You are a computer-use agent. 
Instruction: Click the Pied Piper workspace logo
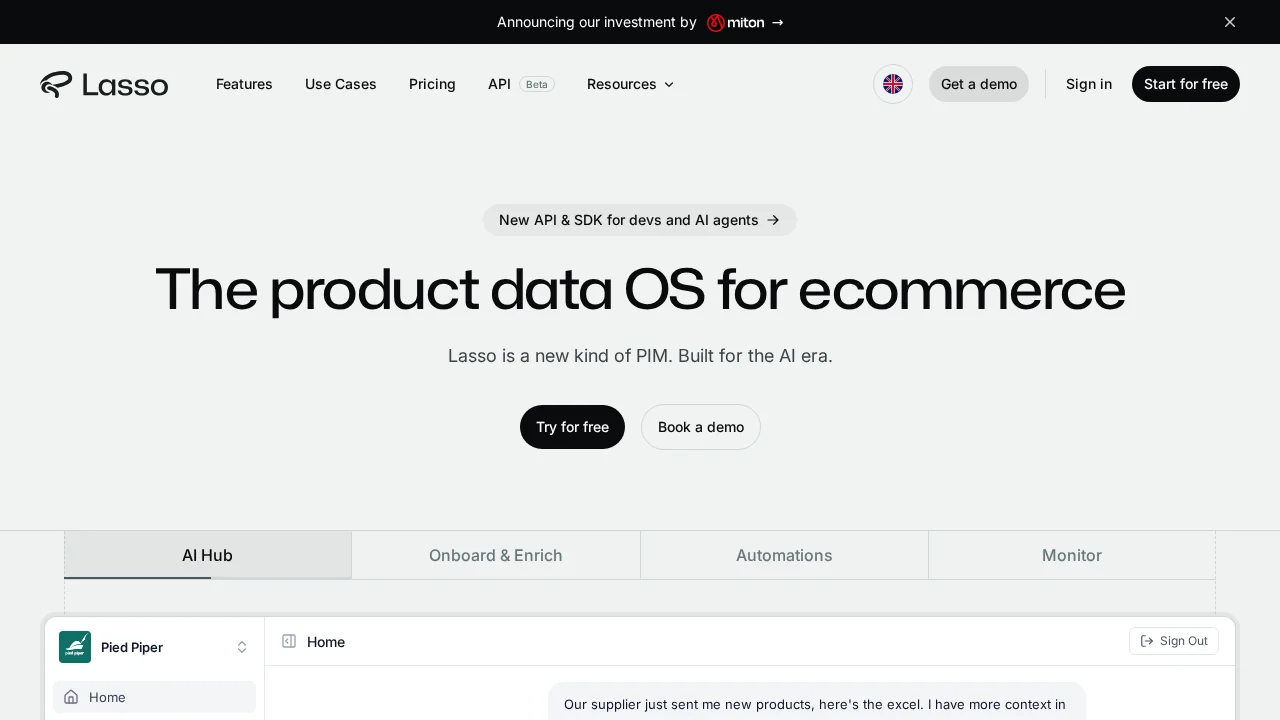click(x=75, y=647)
